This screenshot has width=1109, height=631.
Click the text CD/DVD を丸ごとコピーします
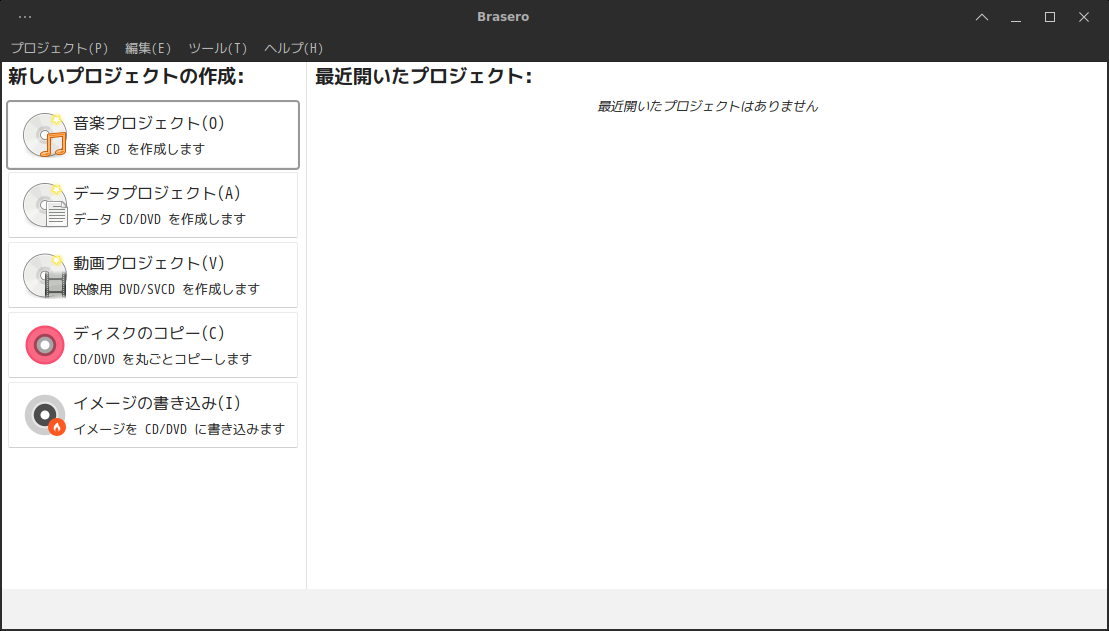[163, 359]
